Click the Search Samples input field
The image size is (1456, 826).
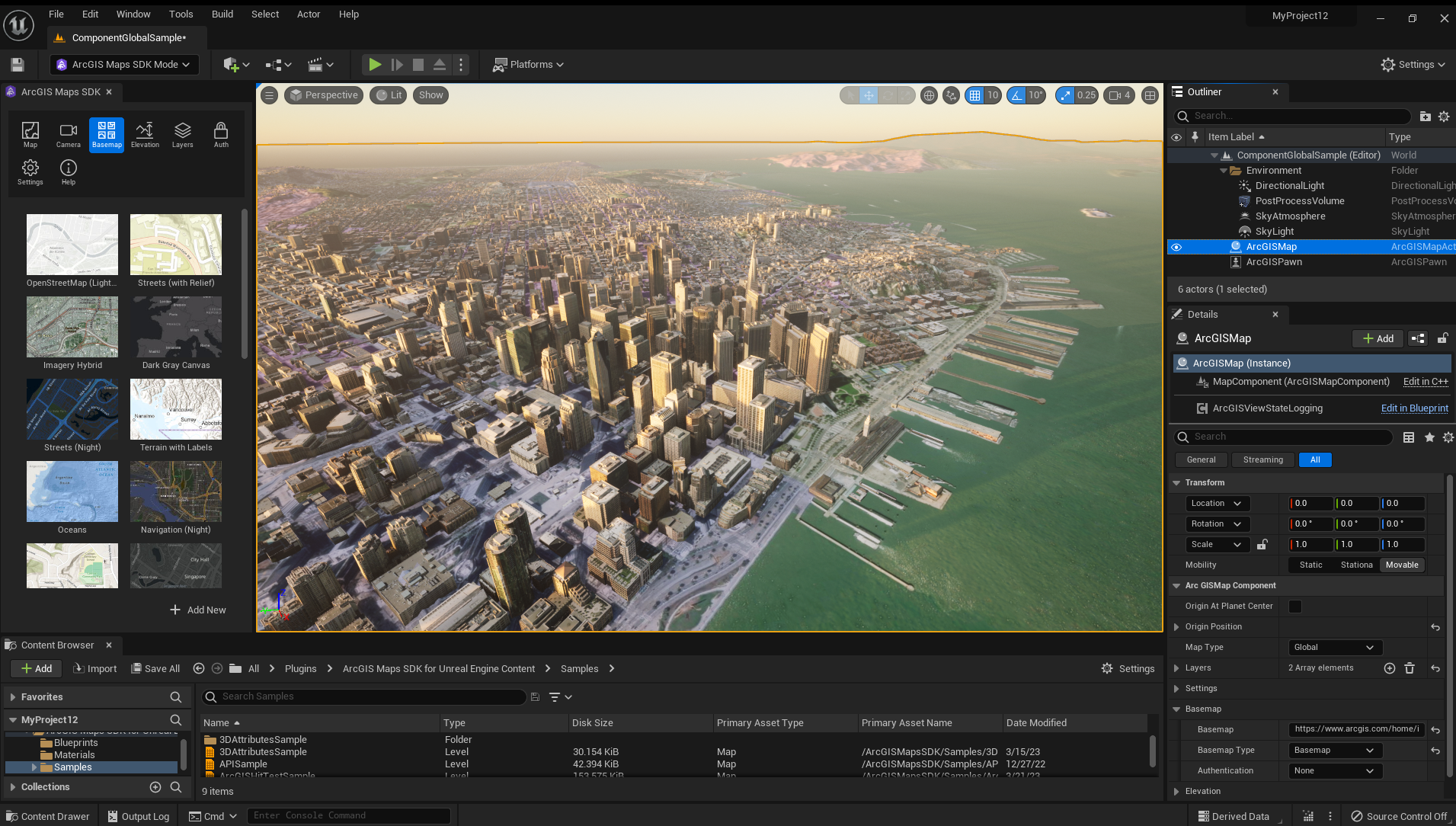363,697
